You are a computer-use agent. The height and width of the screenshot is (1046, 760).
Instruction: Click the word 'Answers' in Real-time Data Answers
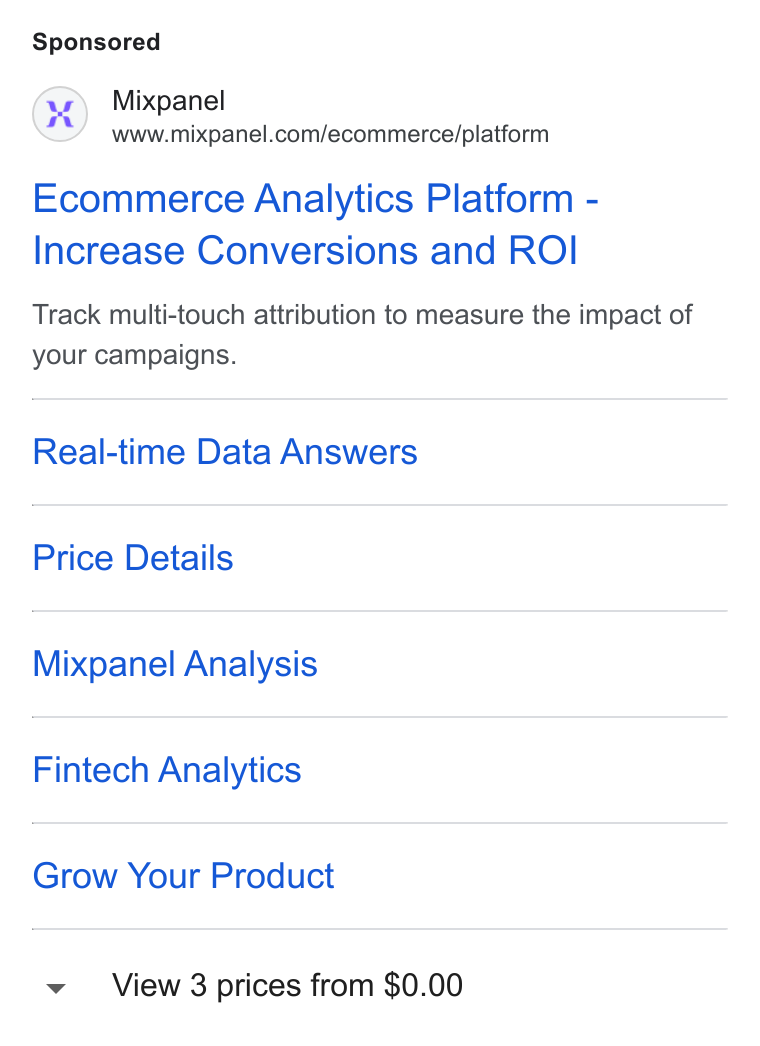pyautogui.click(x=349, y=452)
